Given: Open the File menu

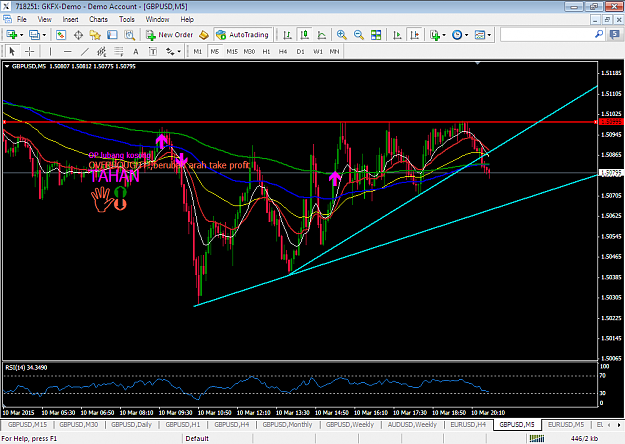Looking at the screenshot, I should (x=22, y=19).
